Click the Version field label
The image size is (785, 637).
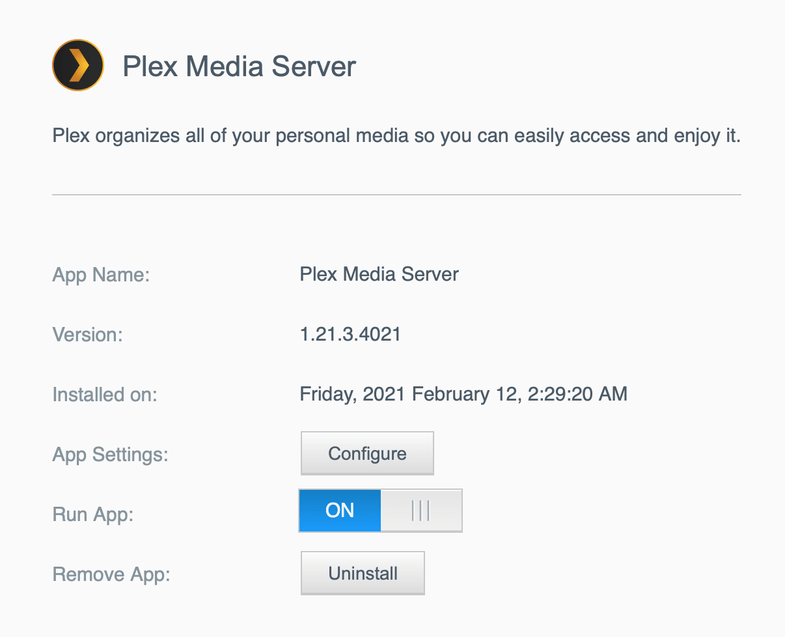pos(87,334)
